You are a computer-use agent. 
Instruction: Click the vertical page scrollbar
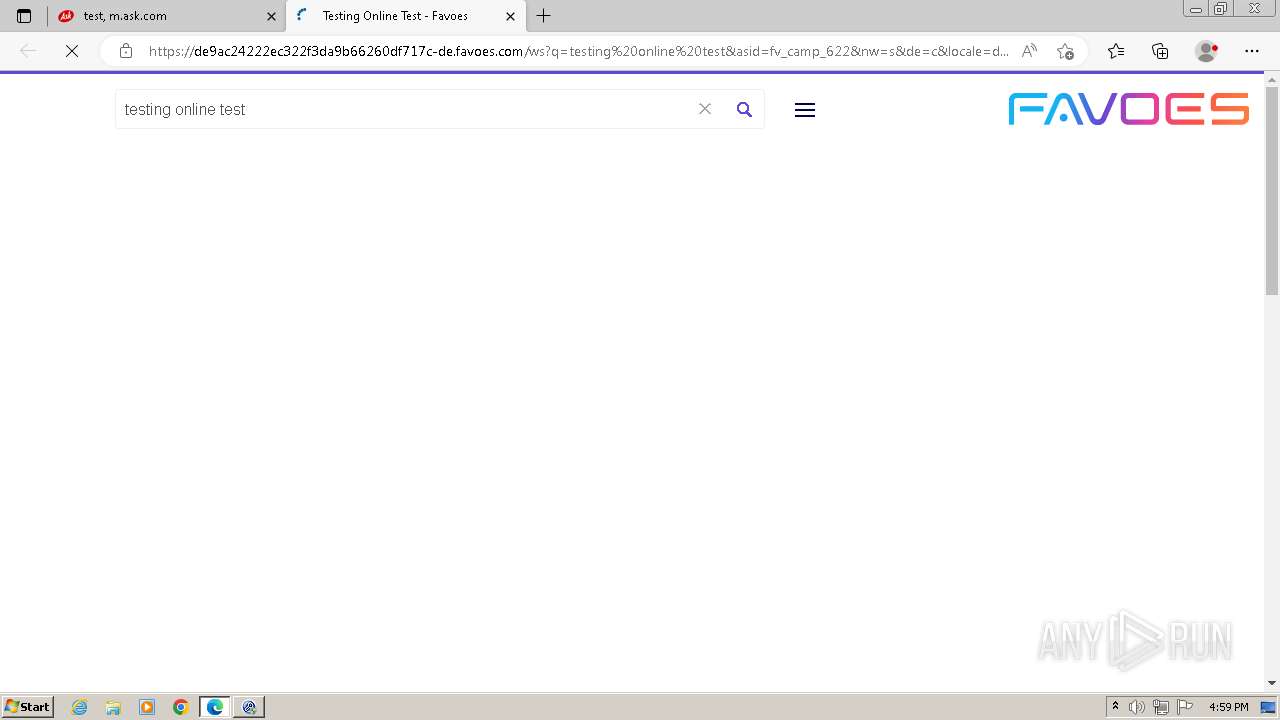click(1272, 190)
